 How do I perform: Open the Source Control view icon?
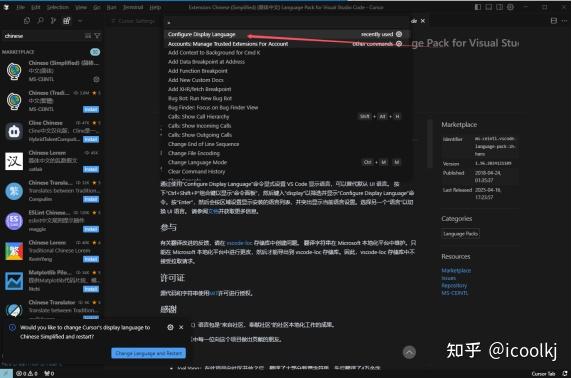(53, 21)
